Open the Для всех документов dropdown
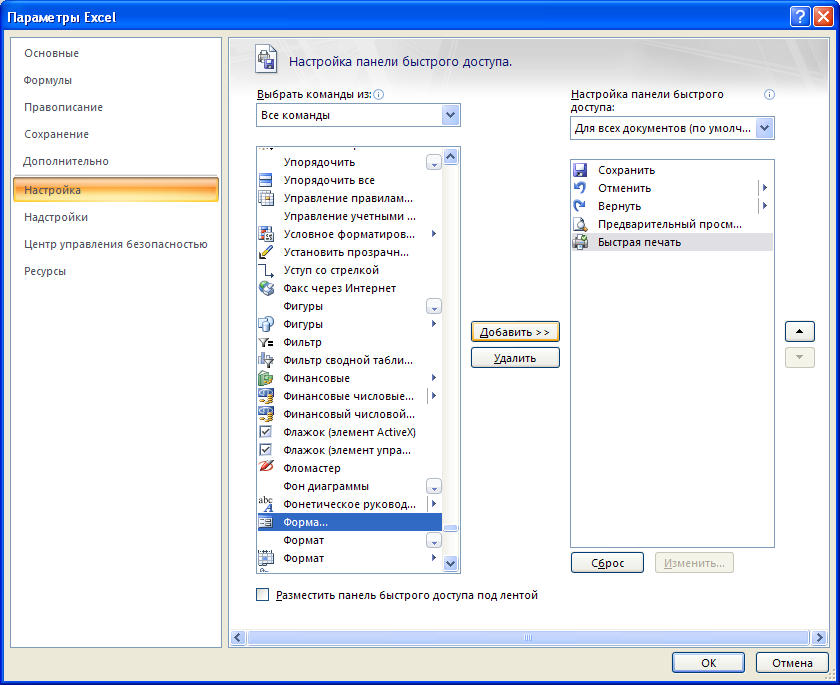 (x=764, y=128)
